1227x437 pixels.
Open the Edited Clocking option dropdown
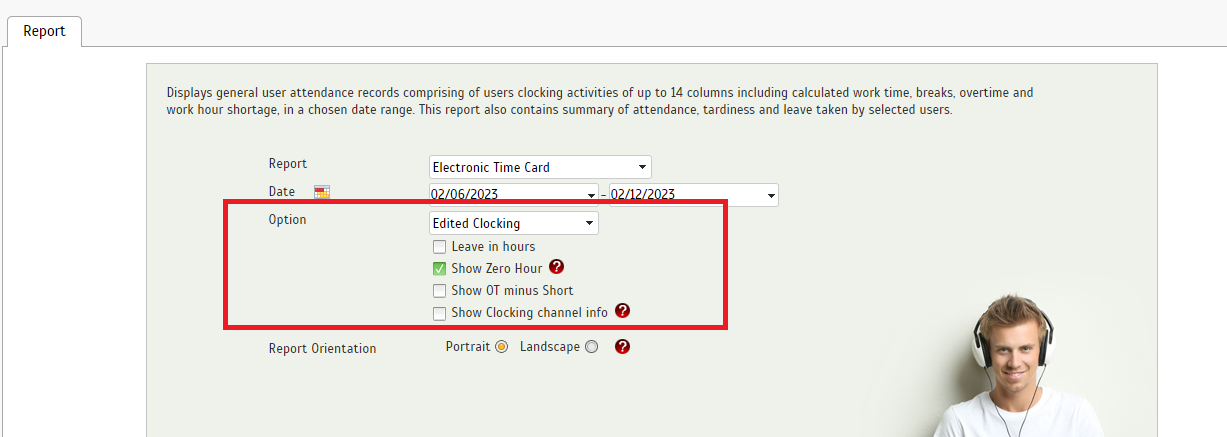(x=514, y=223)
